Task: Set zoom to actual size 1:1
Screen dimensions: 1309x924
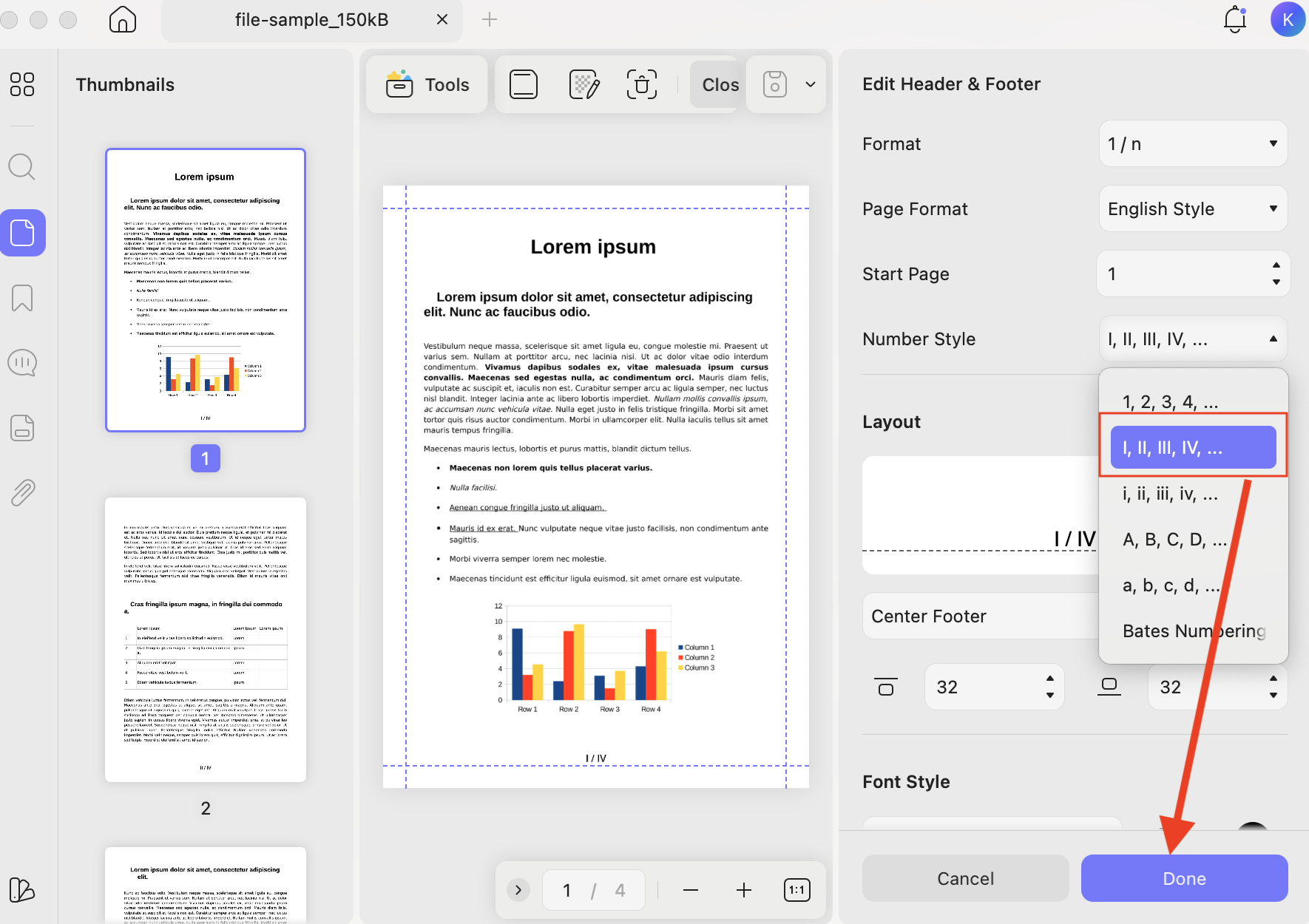Action: pyautogui.click(x=796, y=890)
